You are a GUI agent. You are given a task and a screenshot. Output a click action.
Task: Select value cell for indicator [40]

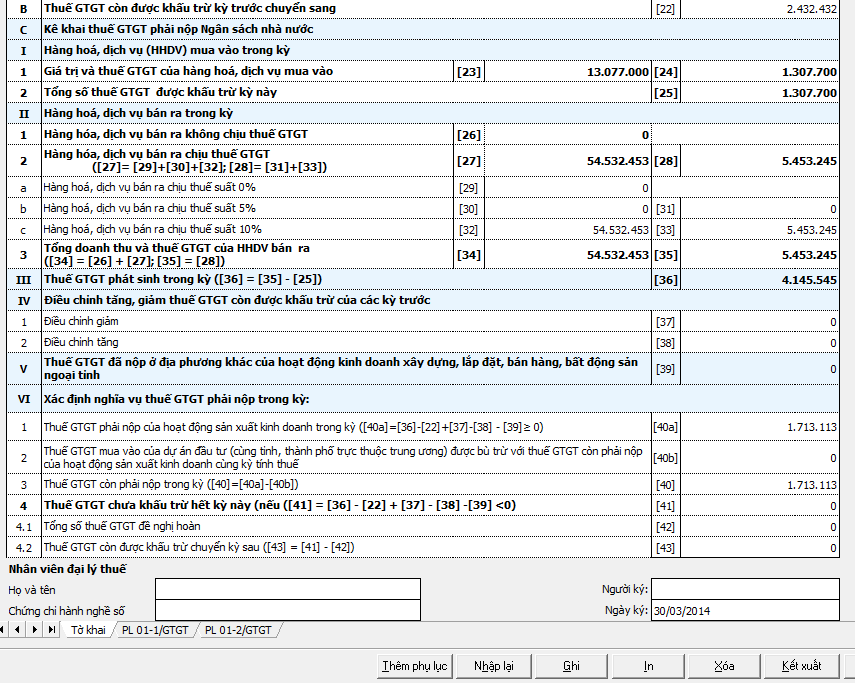coord(760,485)
